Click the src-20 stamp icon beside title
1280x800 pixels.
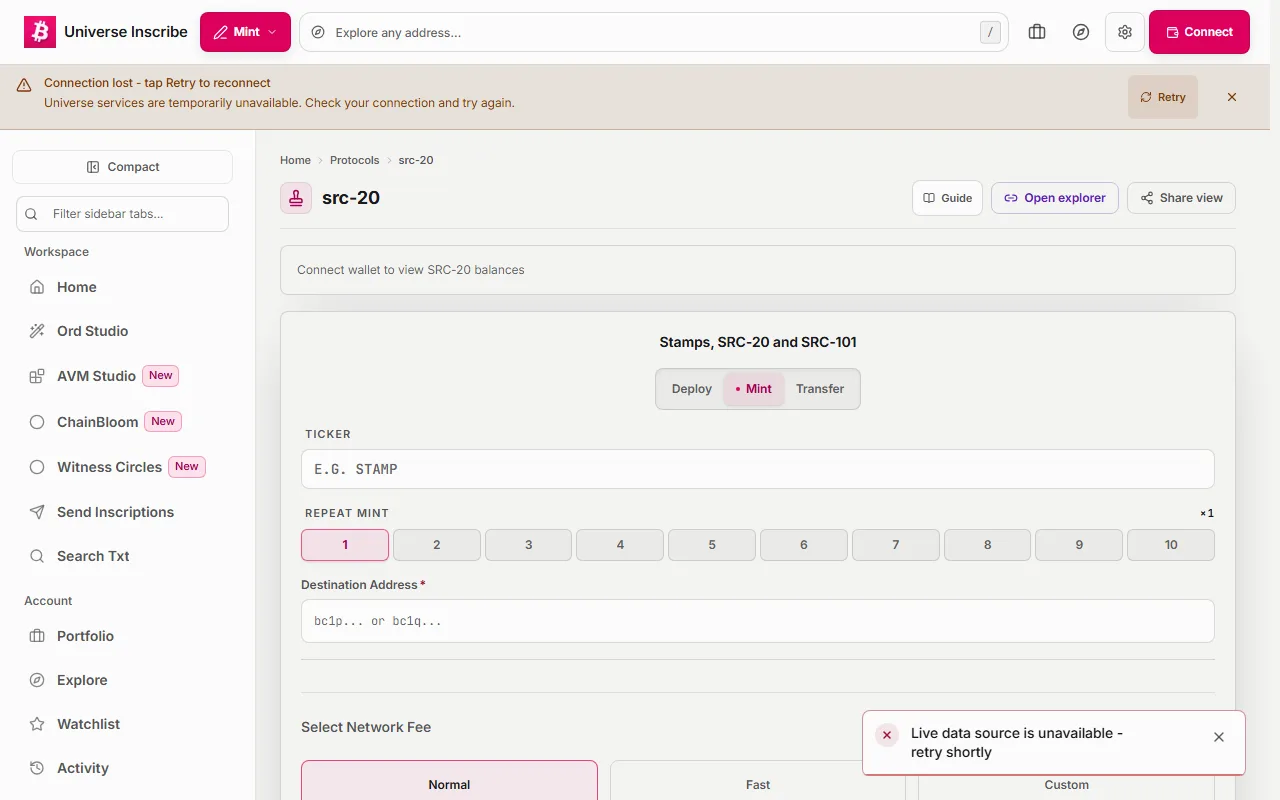pos(296,198)
